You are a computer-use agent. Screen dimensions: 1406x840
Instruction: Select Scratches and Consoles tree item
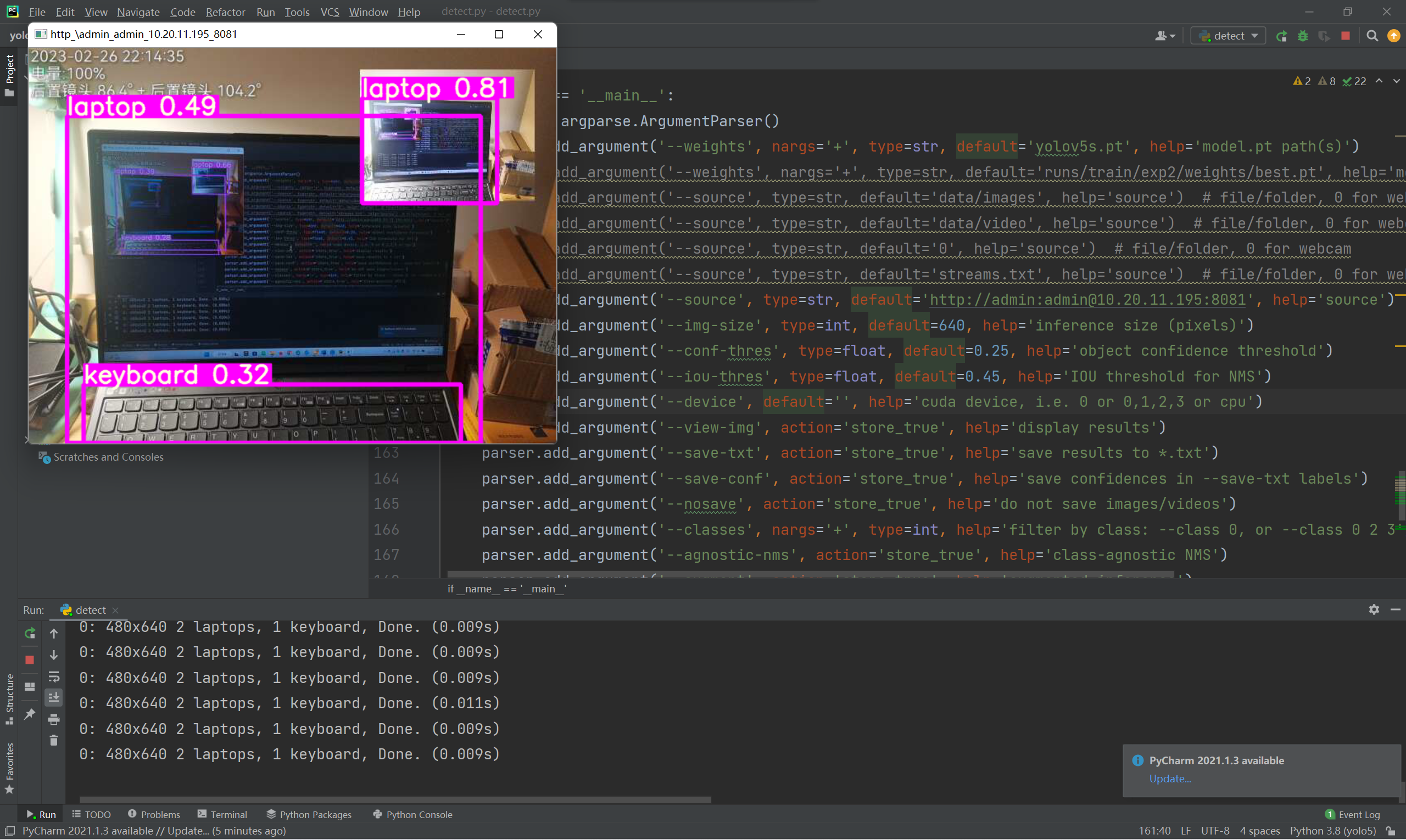108,457
